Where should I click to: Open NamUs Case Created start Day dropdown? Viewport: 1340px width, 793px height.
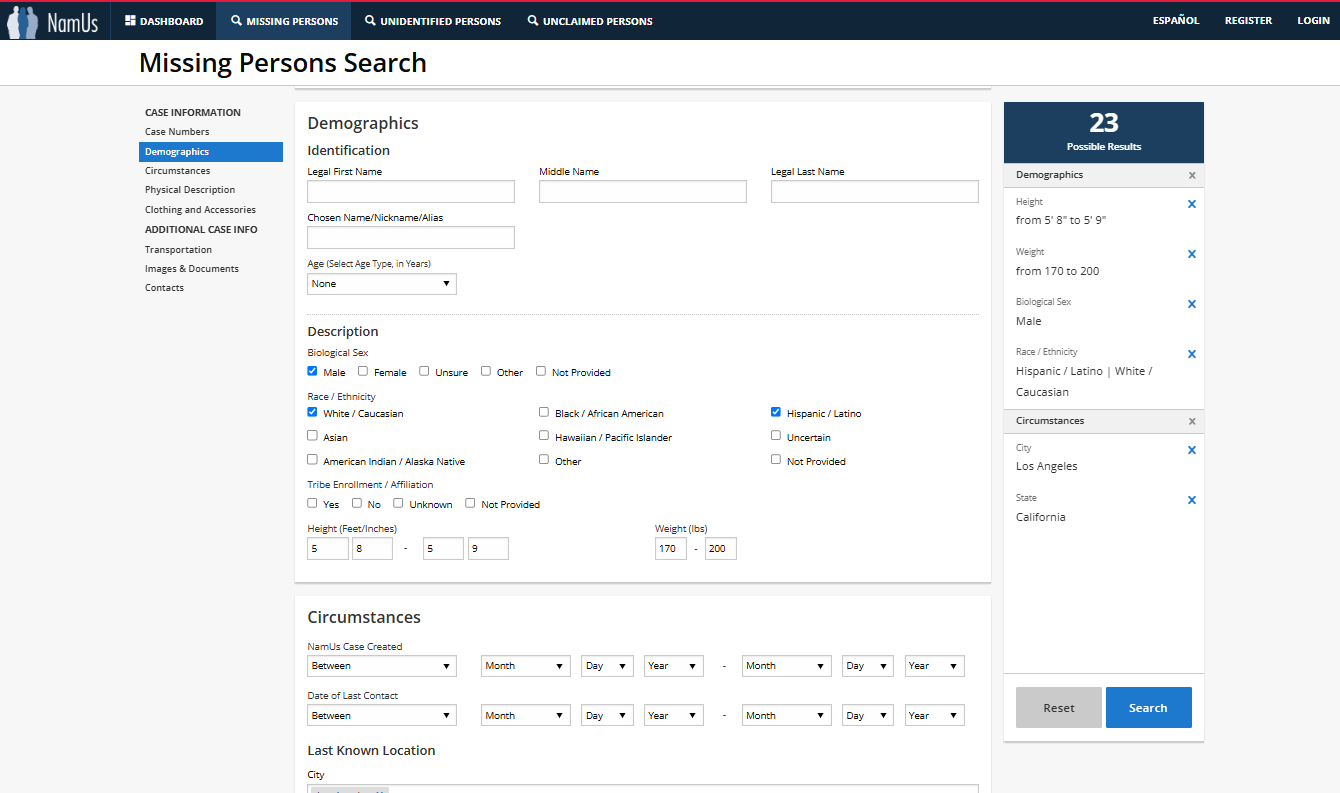tap(607, 666)
